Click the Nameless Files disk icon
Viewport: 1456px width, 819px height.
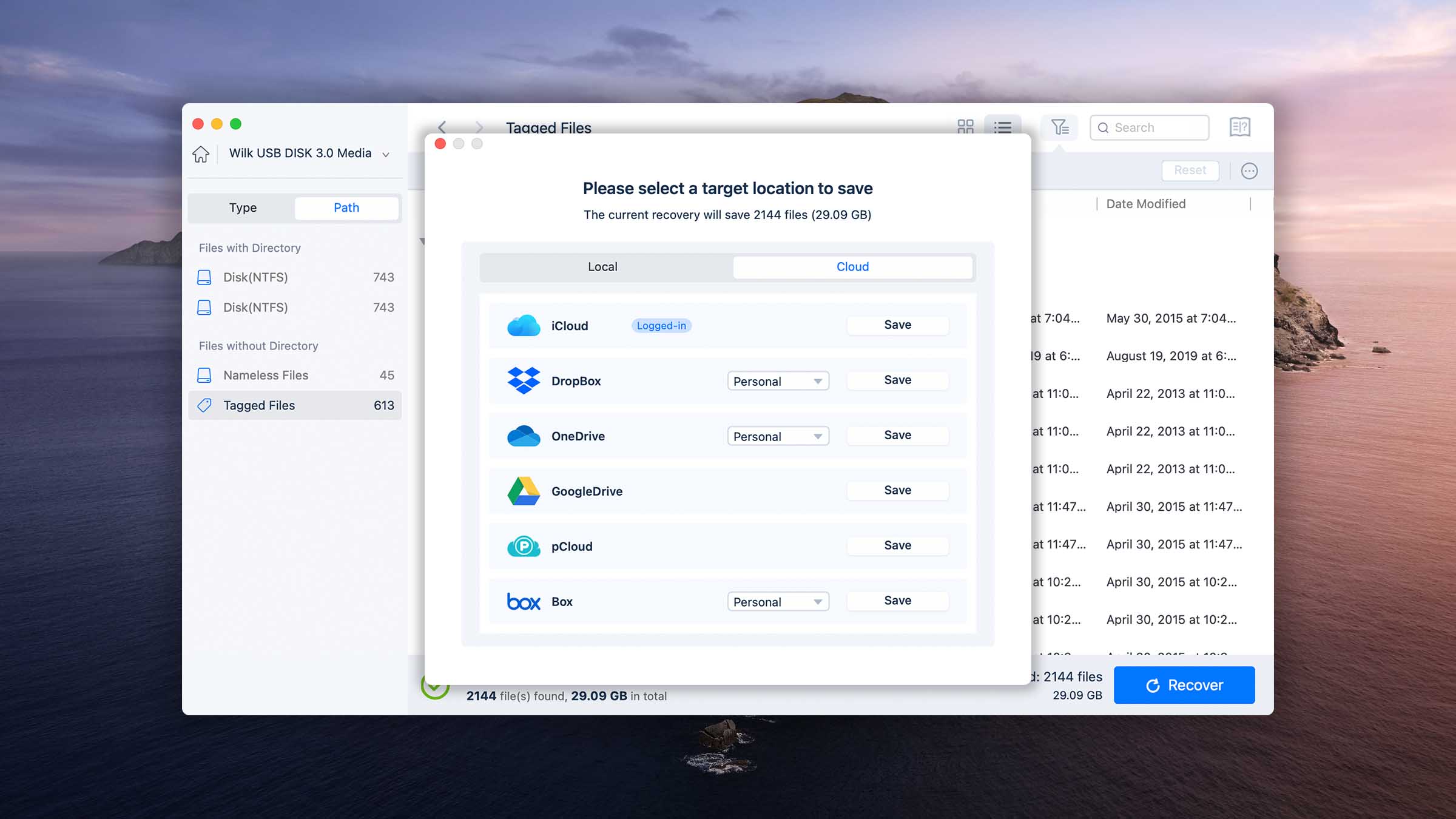(204, 375)
